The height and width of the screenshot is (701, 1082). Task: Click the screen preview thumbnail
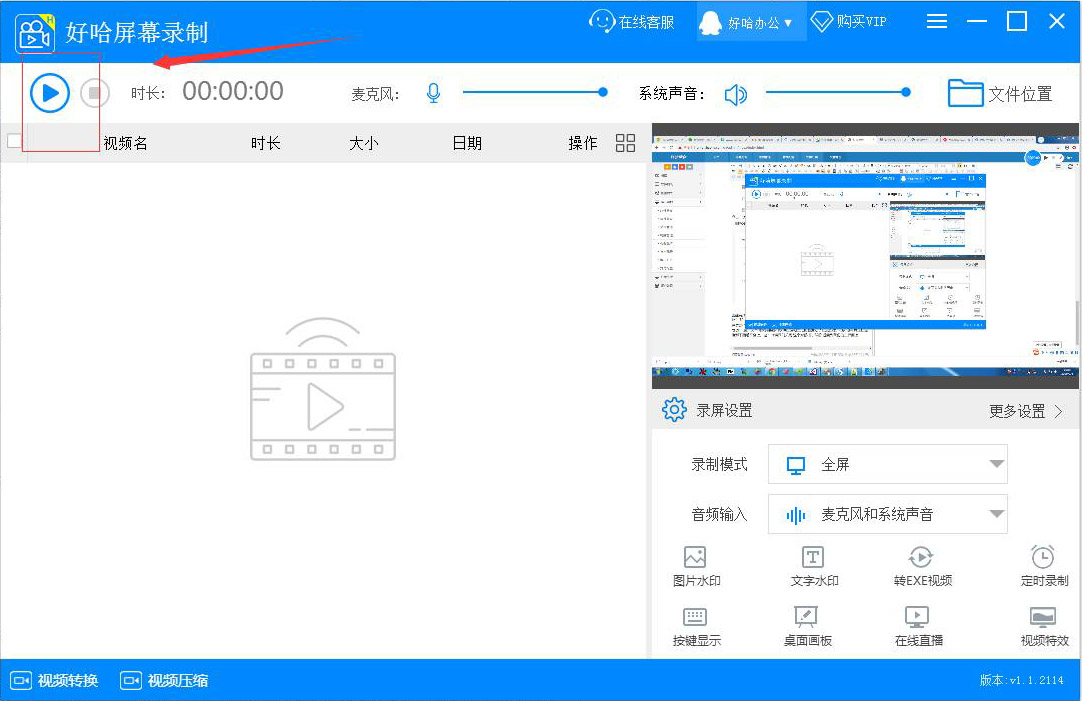[x=865, y=256]
